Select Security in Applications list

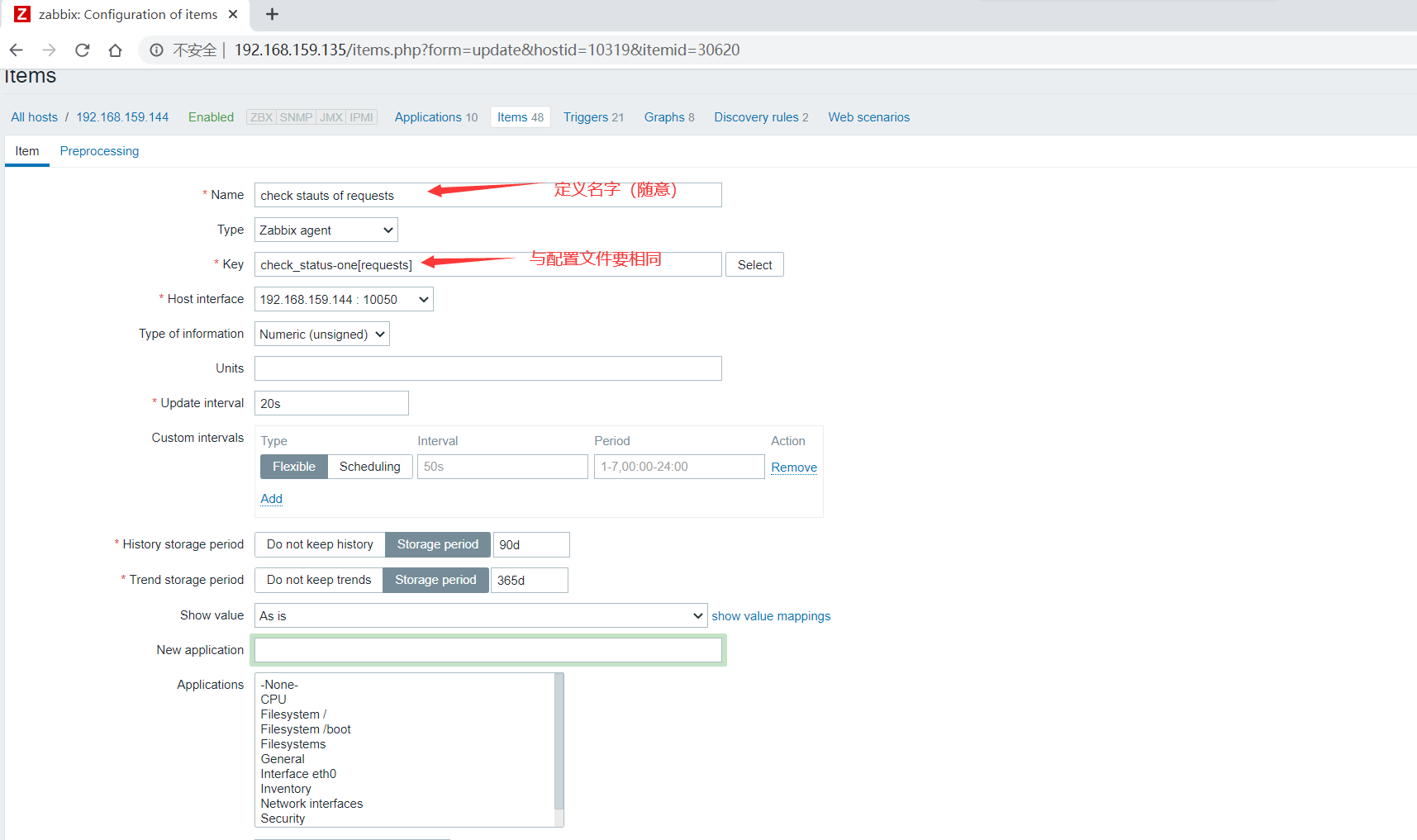(405, 819)
